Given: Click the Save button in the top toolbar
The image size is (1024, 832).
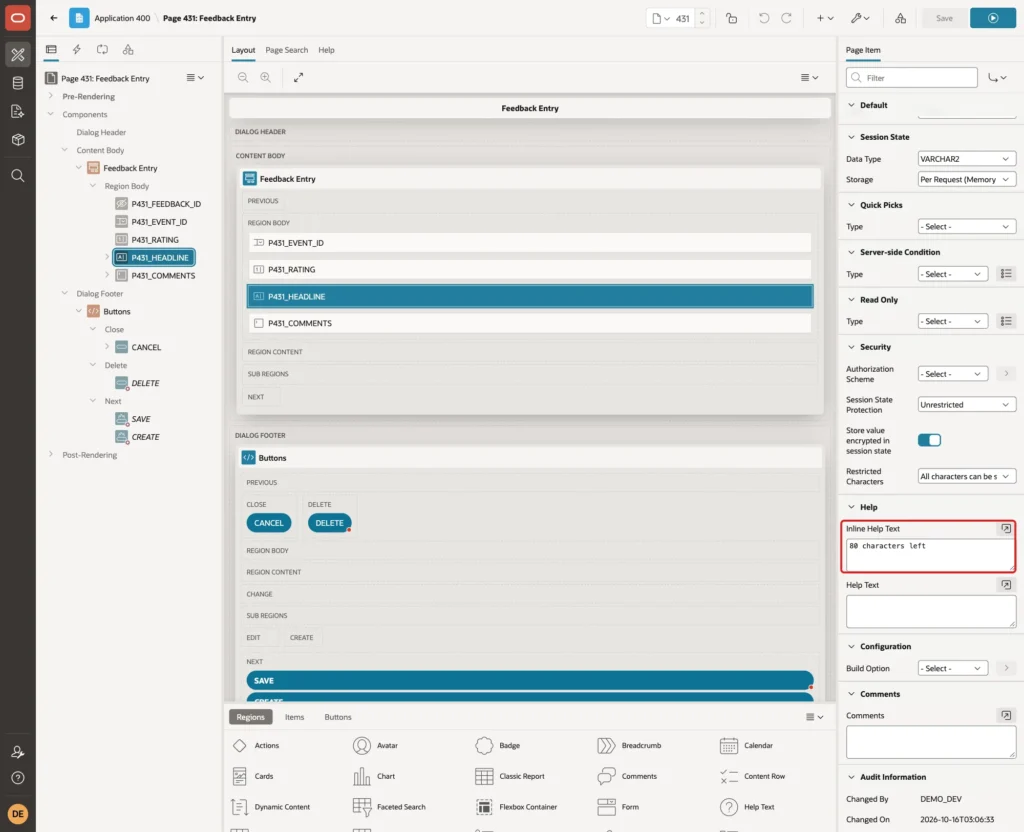Looking at the screenshot, I should (944, 18).
